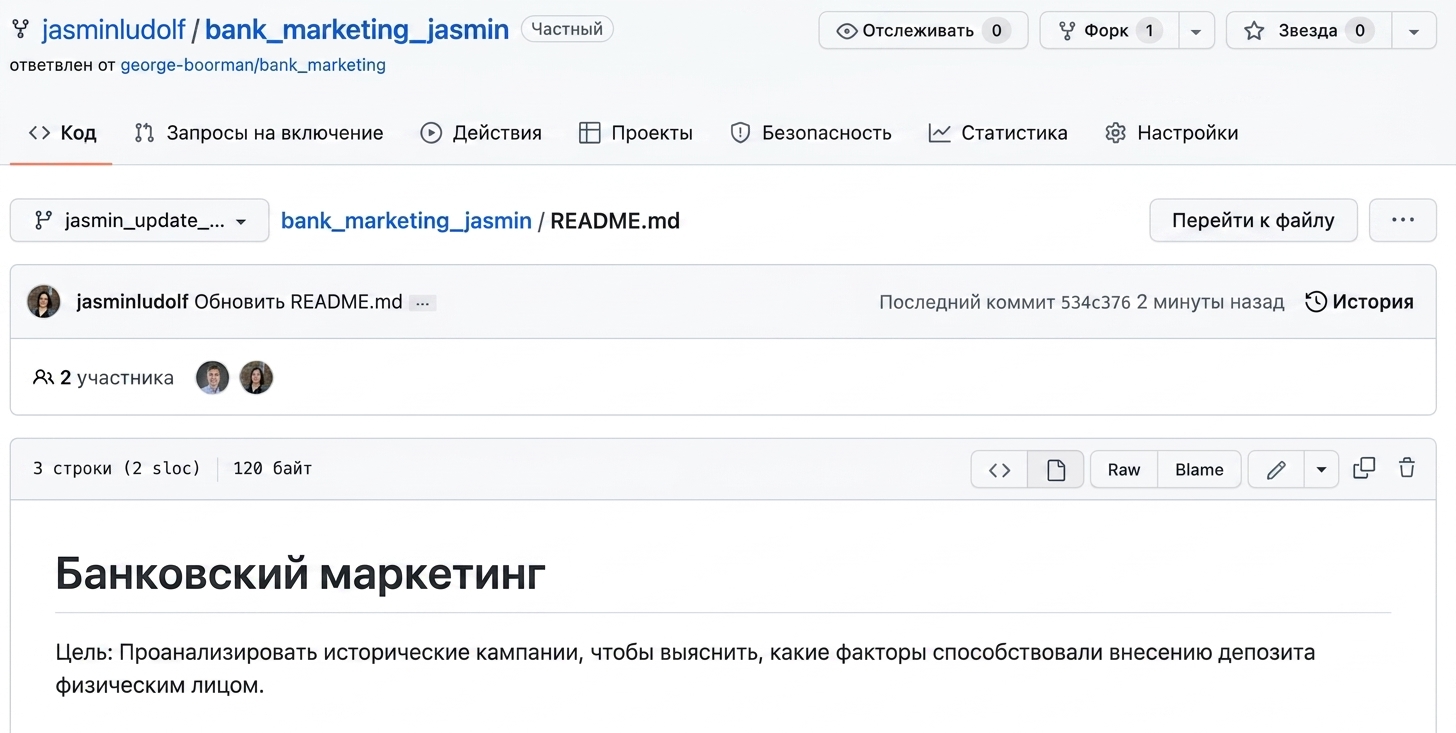Click the Raw button
1456x733 pixels.
coord(1124,470)
